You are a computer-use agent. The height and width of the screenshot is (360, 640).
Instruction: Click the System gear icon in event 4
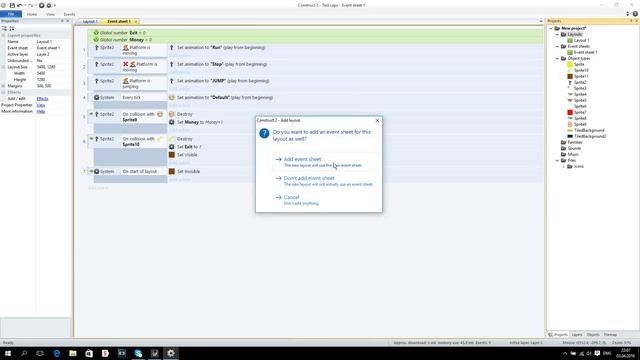pyautogui.click(x=97, y=98)
